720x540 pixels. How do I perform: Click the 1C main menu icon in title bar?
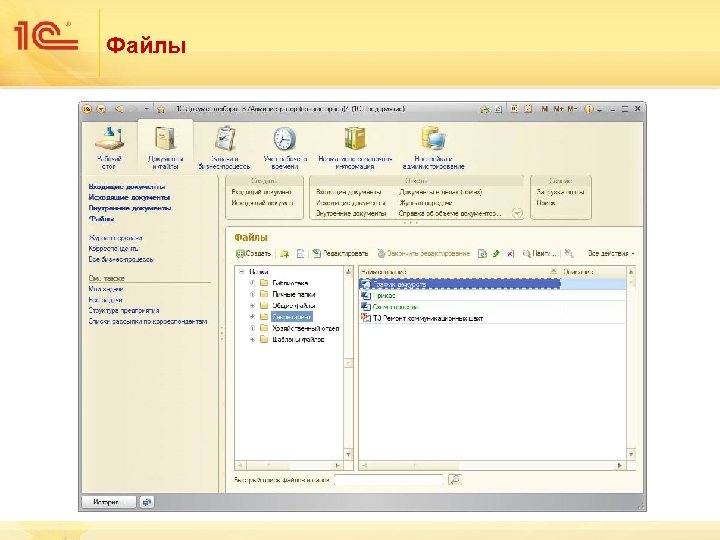[87, 109]
